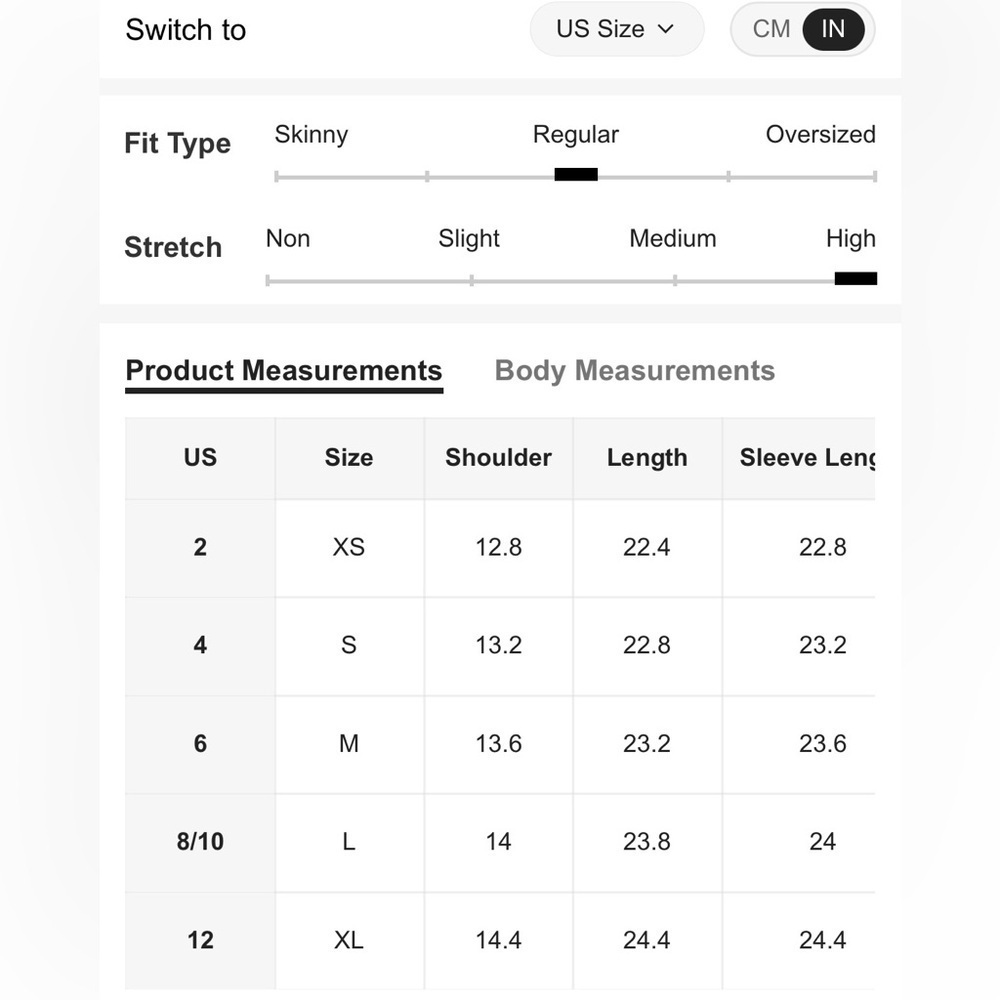Click the Length column header
This screenshot has height=1000, width=1000.
coord(647,458)
